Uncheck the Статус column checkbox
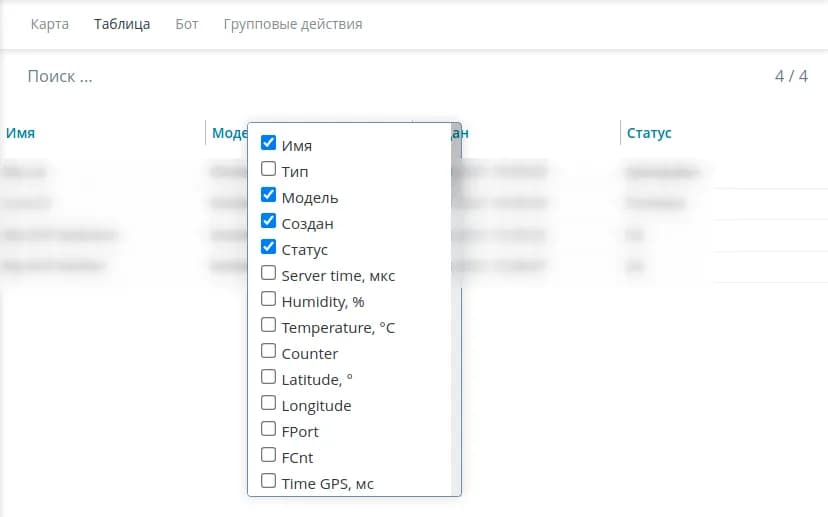The width and height of the screenshot is (828, 517). pyautogui.click(x=268, y=247)
